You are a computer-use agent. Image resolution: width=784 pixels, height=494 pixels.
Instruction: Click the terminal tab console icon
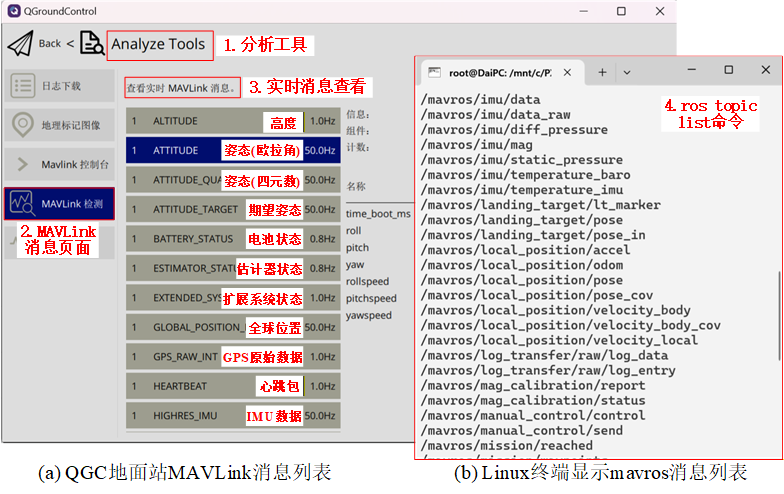click(x=434, y=72)
